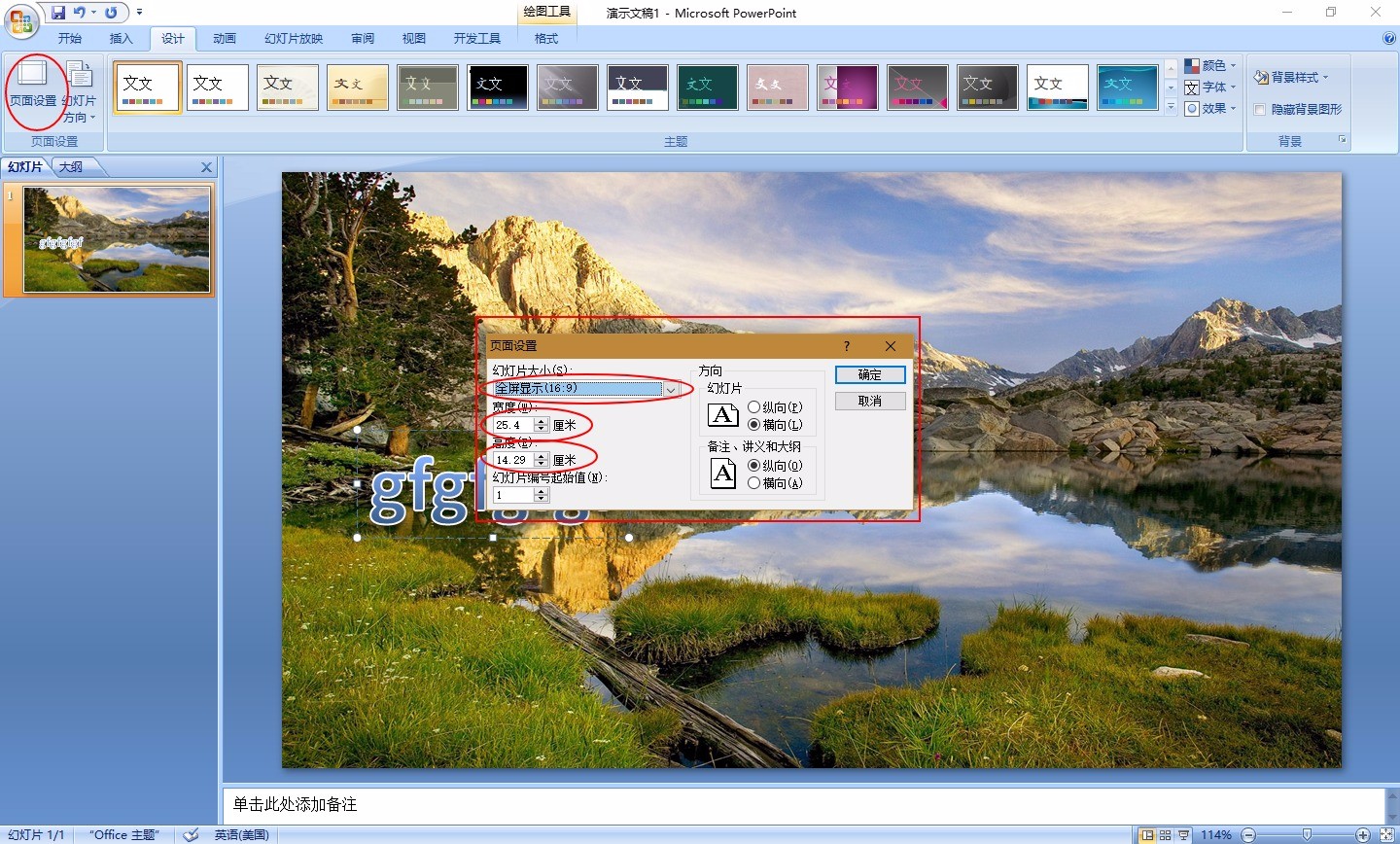
Task: Open the undo history dropdown arrow
Action: pos(93,13)
